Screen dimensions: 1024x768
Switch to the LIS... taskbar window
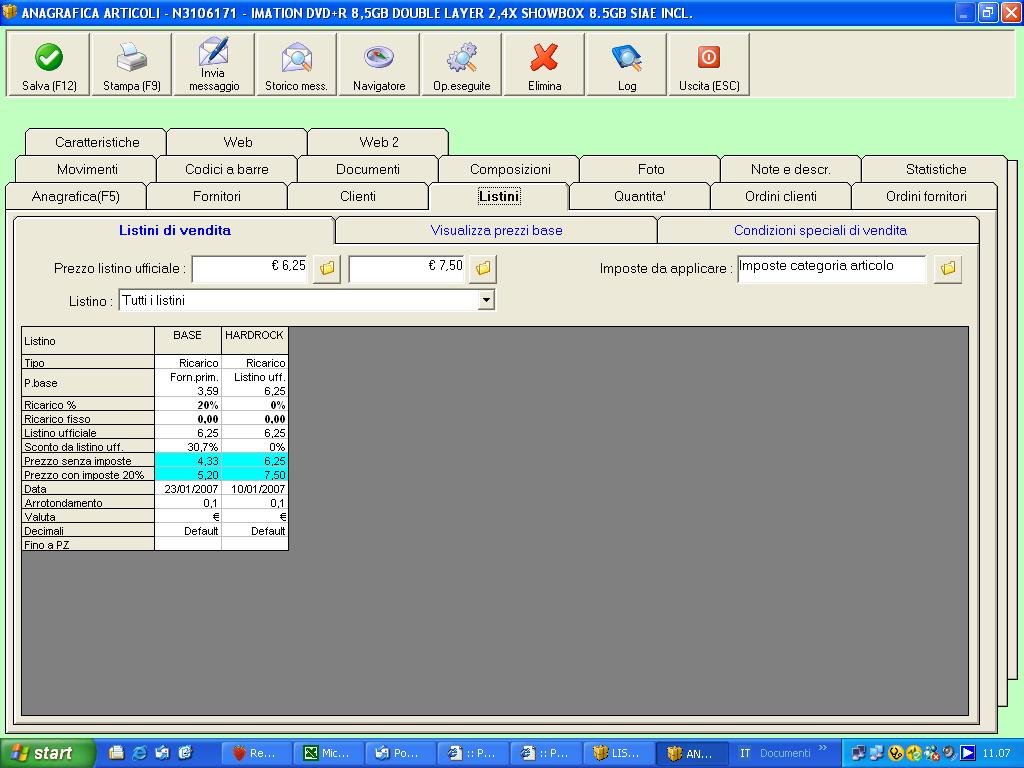(x=618, y=753)
